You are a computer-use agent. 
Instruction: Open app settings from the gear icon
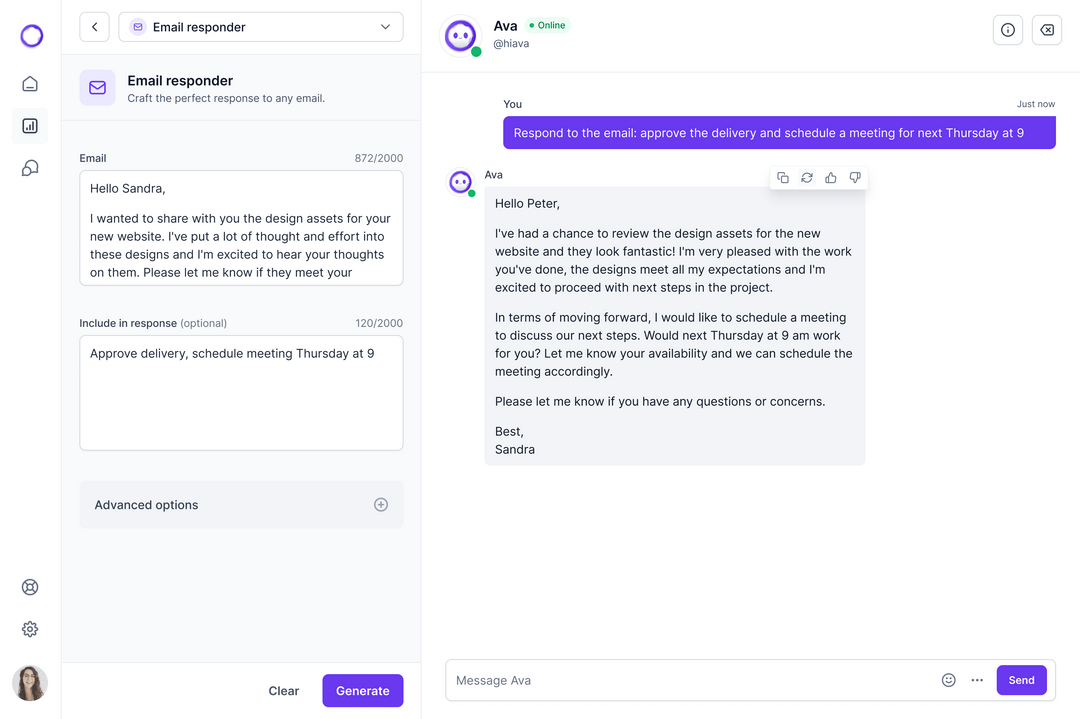(29, 629)
